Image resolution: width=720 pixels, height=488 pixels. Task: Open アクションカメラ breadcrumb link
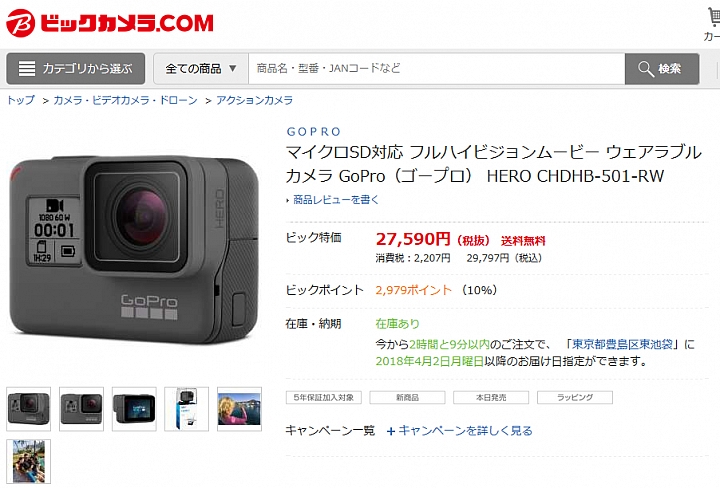tap(254, 100)
